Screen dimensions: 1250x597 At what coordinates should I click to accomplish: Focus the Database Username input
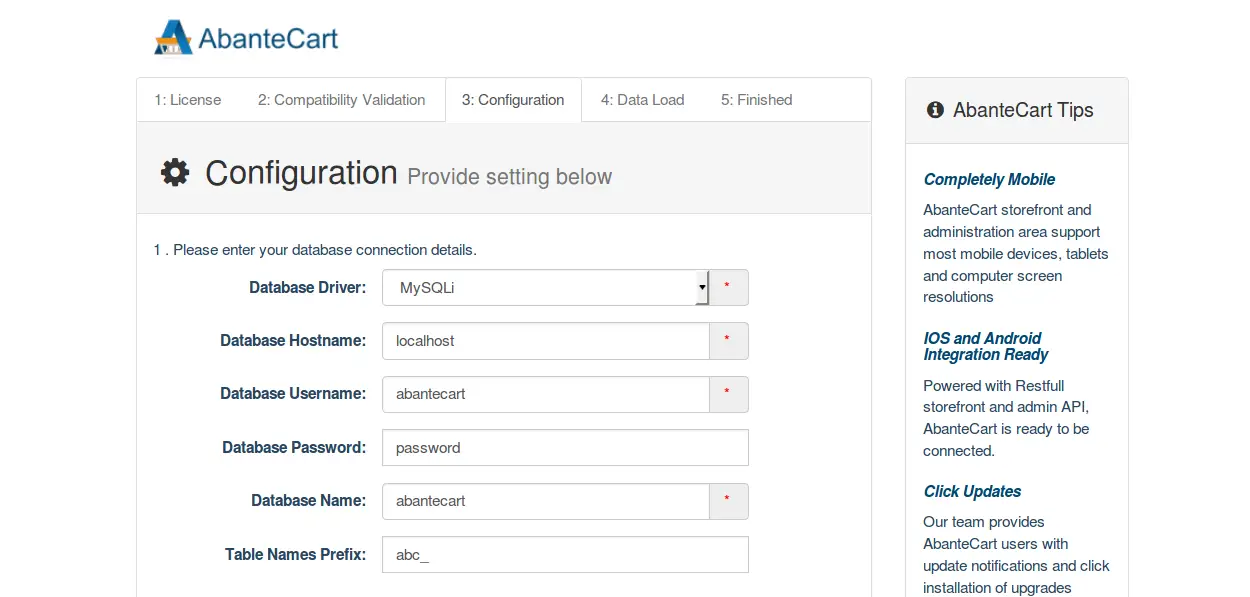click(546, 394)
